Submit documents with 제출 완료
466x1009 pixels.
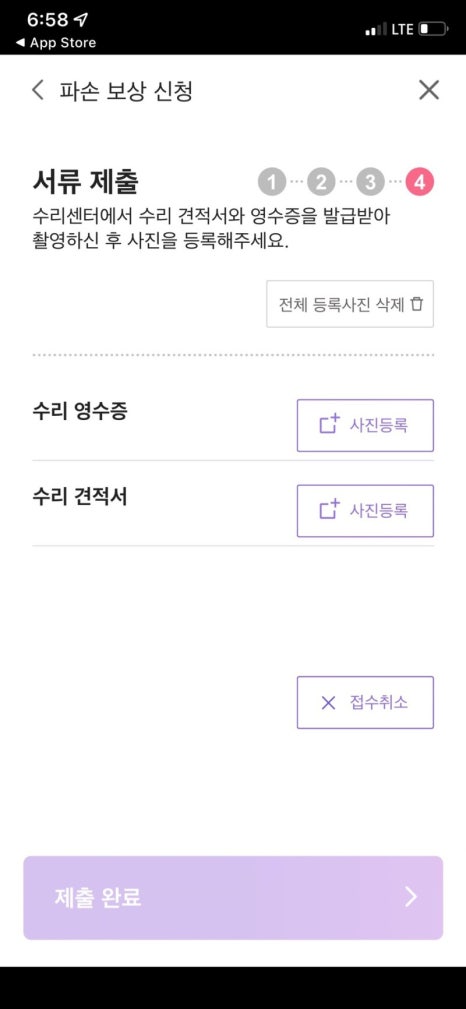click(233, 898)
